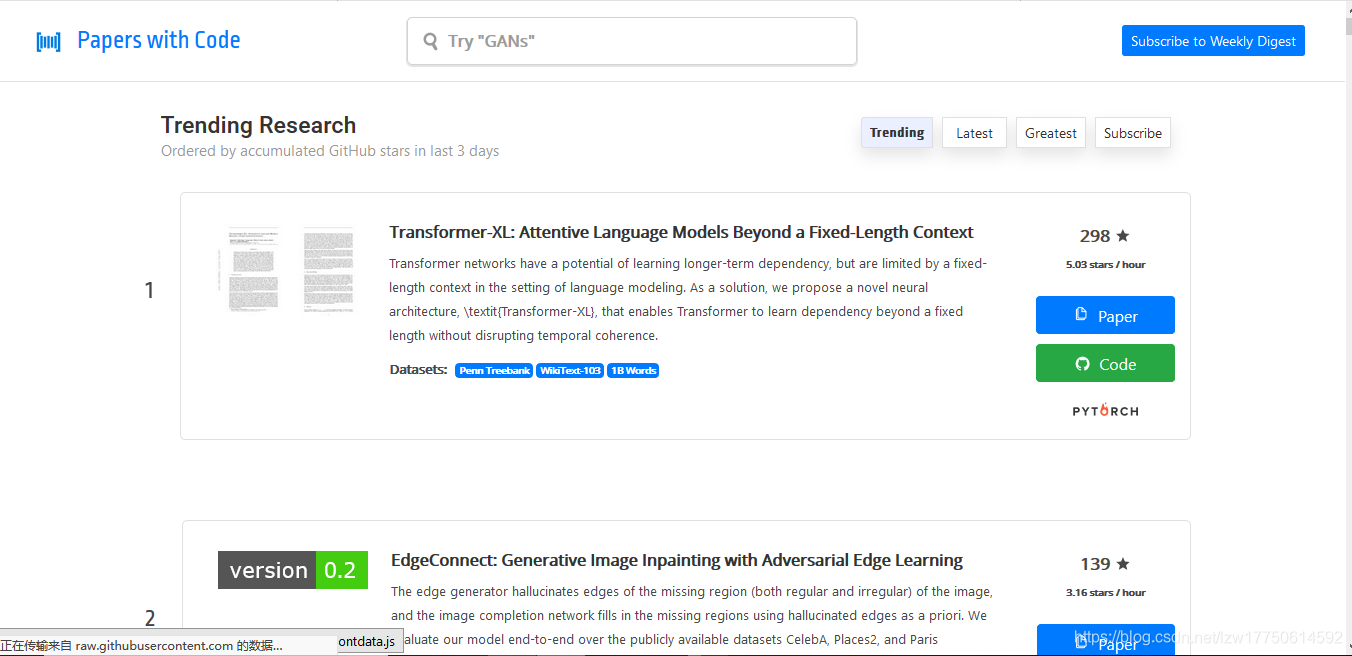Select the 1B Words dataset tag
The height and width of the screenshot is (656, 1352).
pos(633,371)
